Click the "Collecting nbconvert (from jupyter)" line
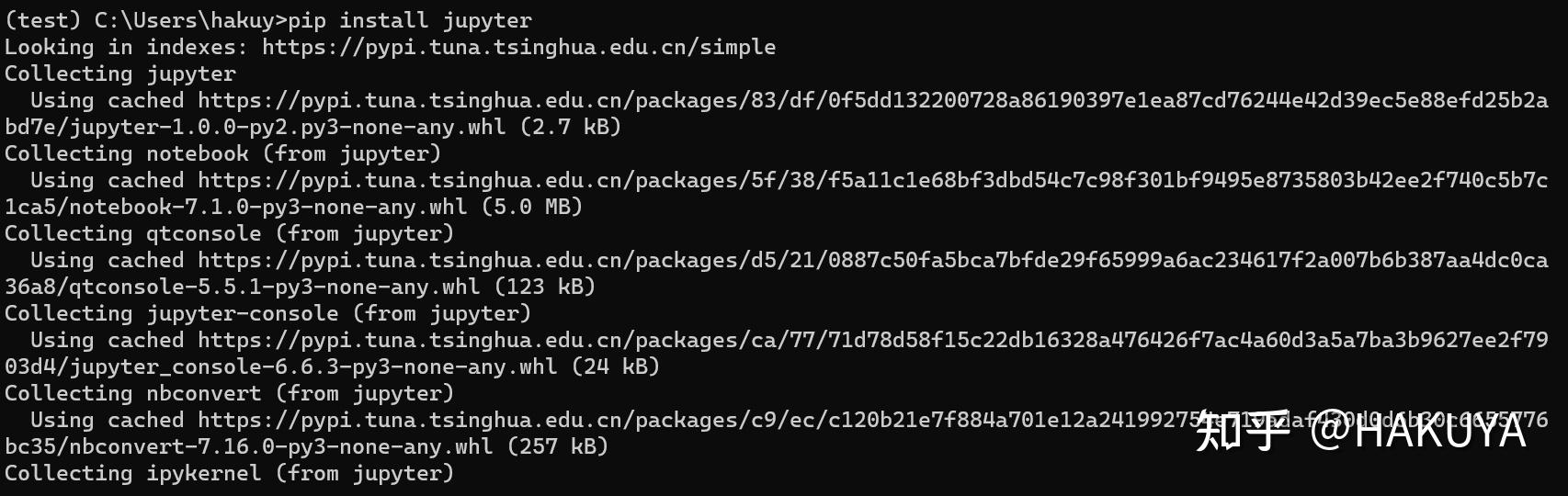 (230, 393)
